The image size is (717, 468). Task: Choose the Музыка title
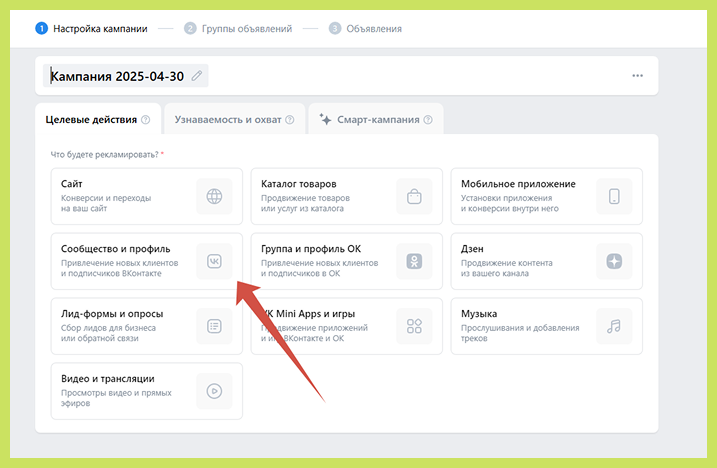click(x=479, y=314)
